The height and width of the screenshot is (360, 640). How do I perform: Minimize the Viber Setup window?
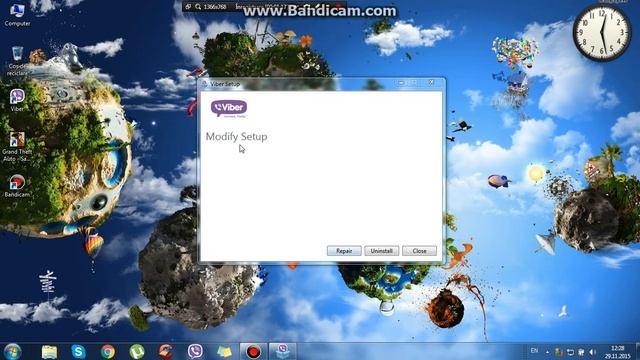coord(401,83)
